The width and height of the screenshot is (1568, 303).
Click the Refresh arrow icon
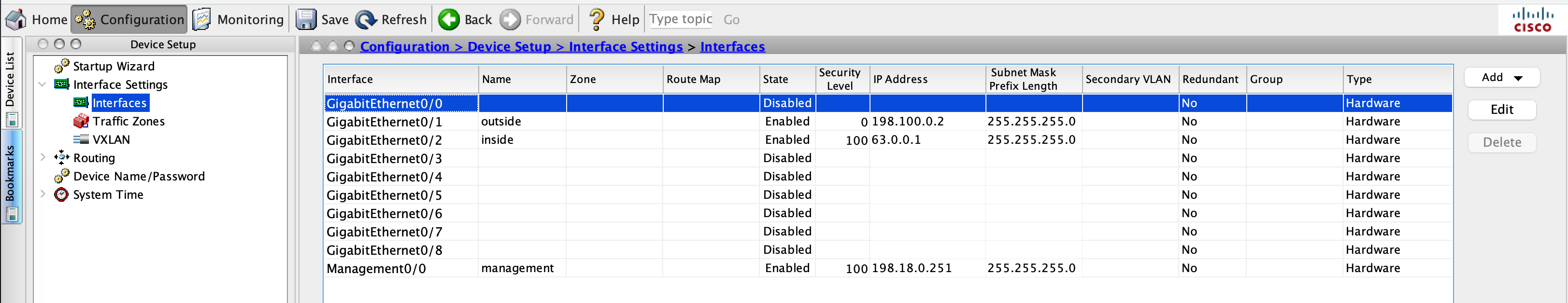366,19
